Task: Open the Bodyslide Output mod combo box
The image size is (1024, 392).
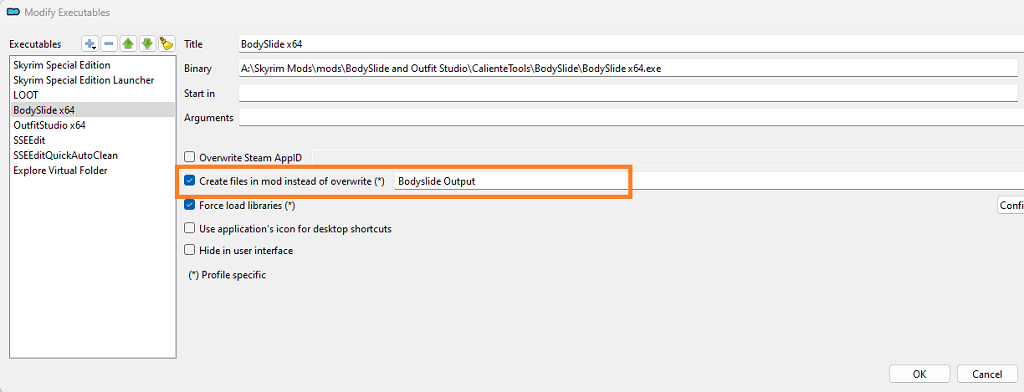Action: pyautogui.click(x=709, y=182)
